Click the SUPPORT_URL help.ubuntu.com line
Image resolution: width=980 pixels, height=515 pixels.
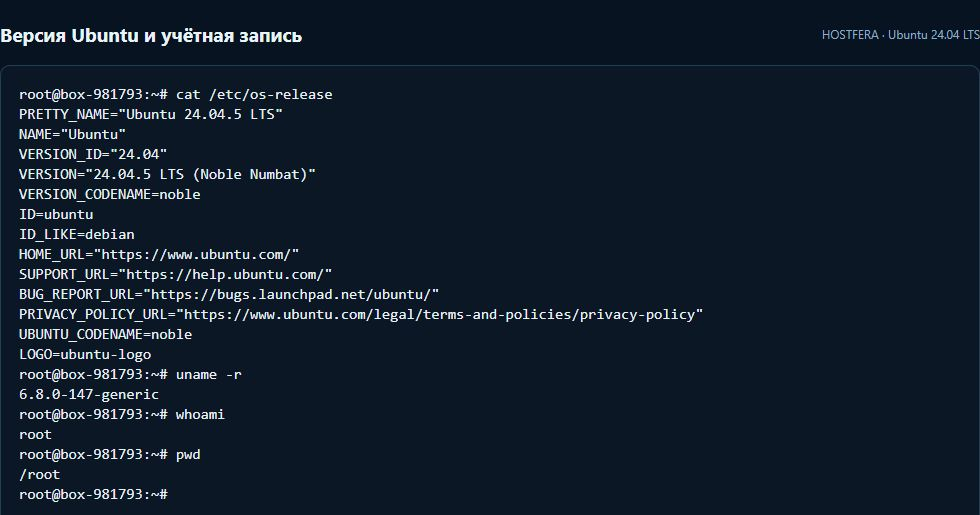pyautogui.click(x=175, y=274)
